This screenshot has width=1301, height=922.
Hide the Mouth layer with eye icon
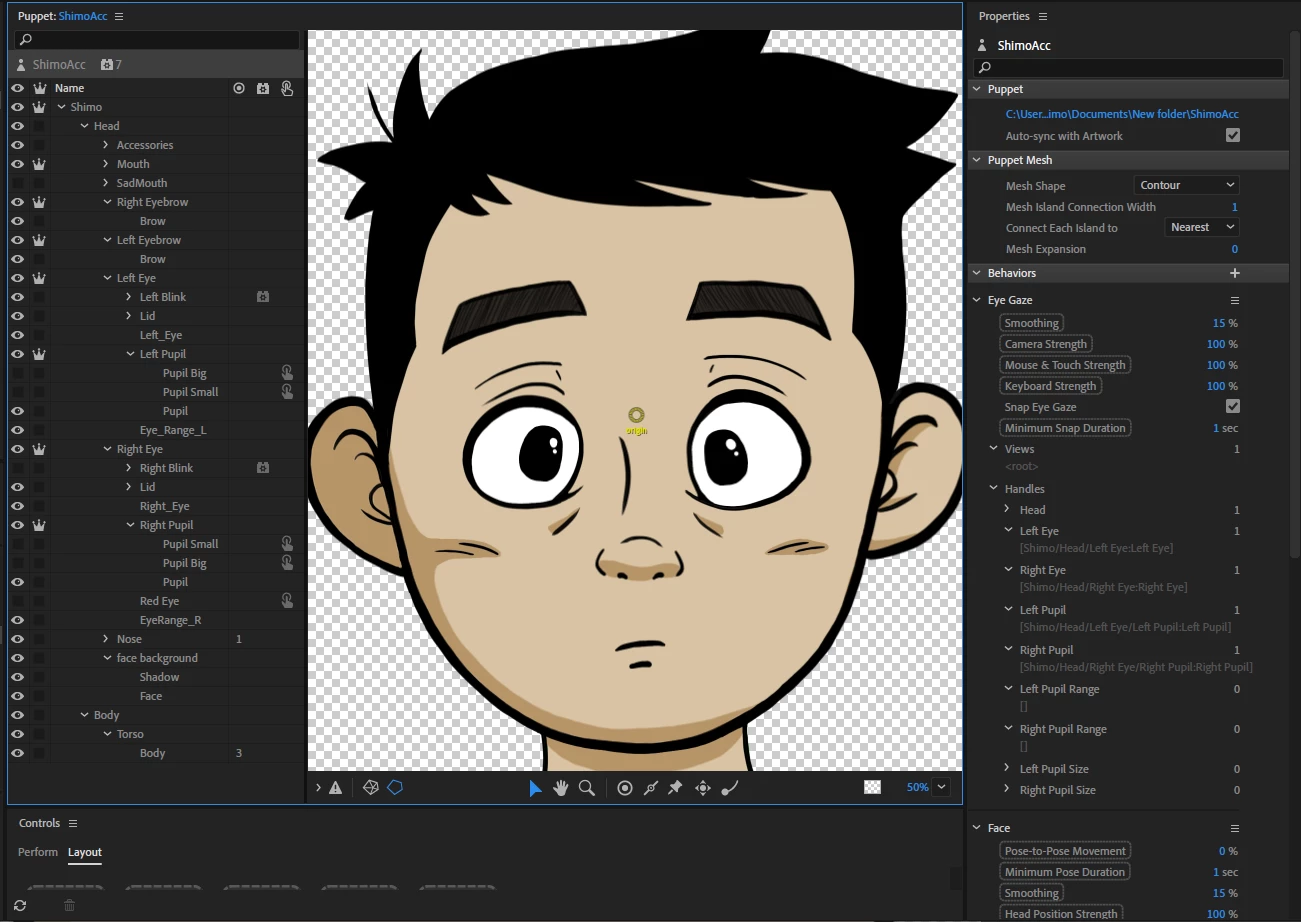tap(17, 164)
